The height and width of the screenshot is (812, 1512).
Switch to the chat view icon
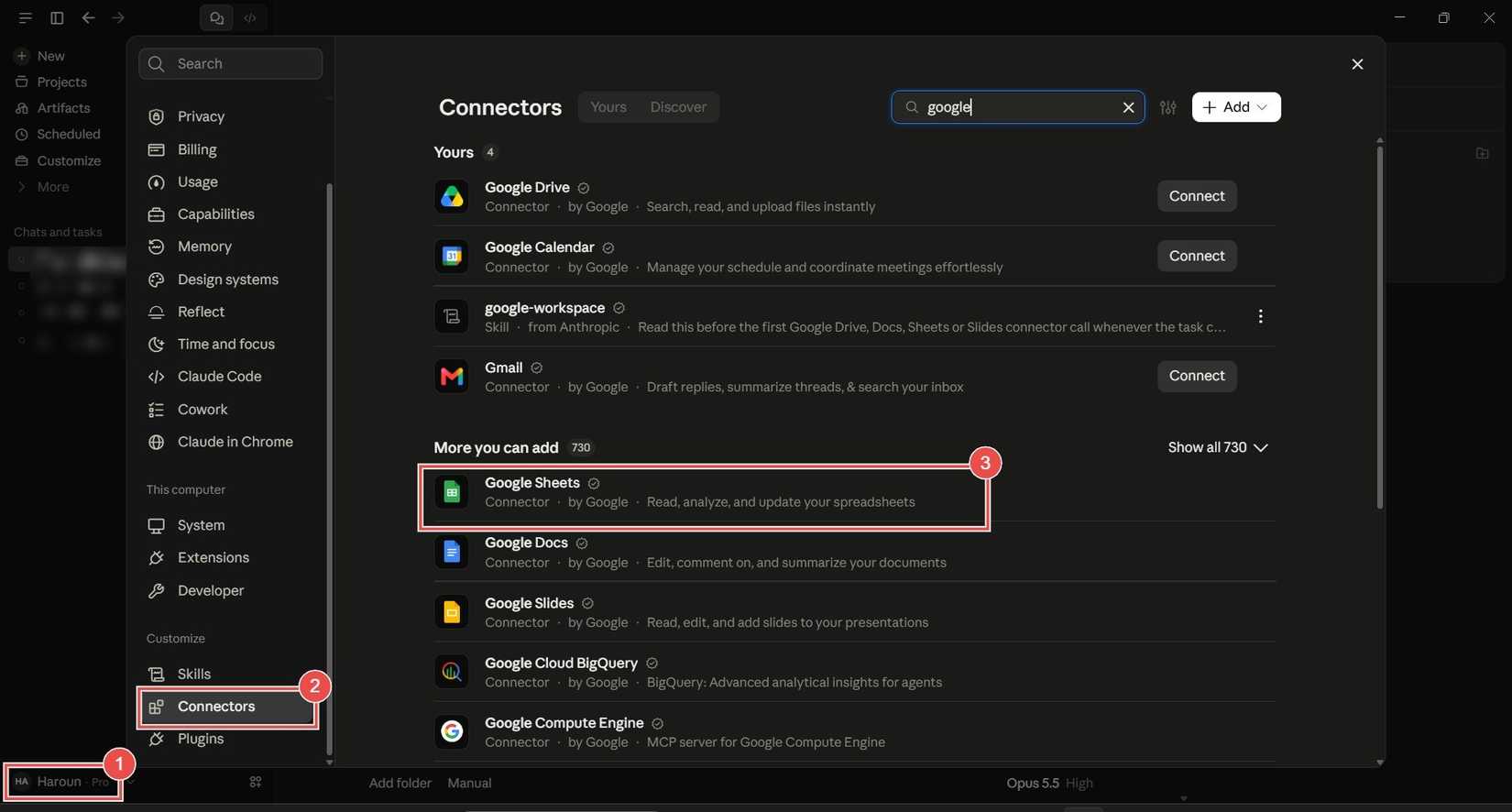coord(216,17)
